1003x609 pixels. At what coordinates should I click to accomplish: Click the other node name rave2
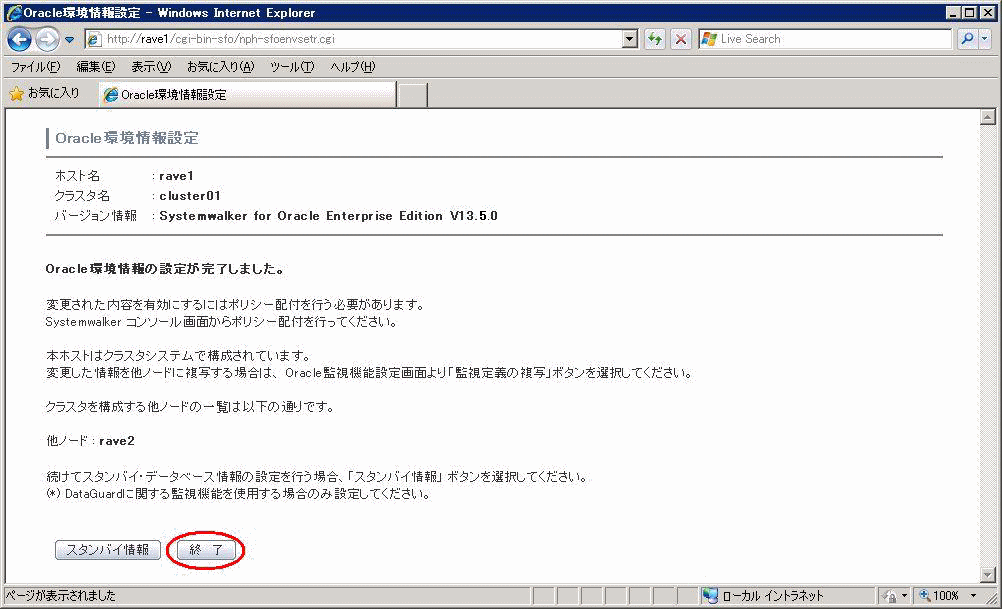tap(117, 441)
